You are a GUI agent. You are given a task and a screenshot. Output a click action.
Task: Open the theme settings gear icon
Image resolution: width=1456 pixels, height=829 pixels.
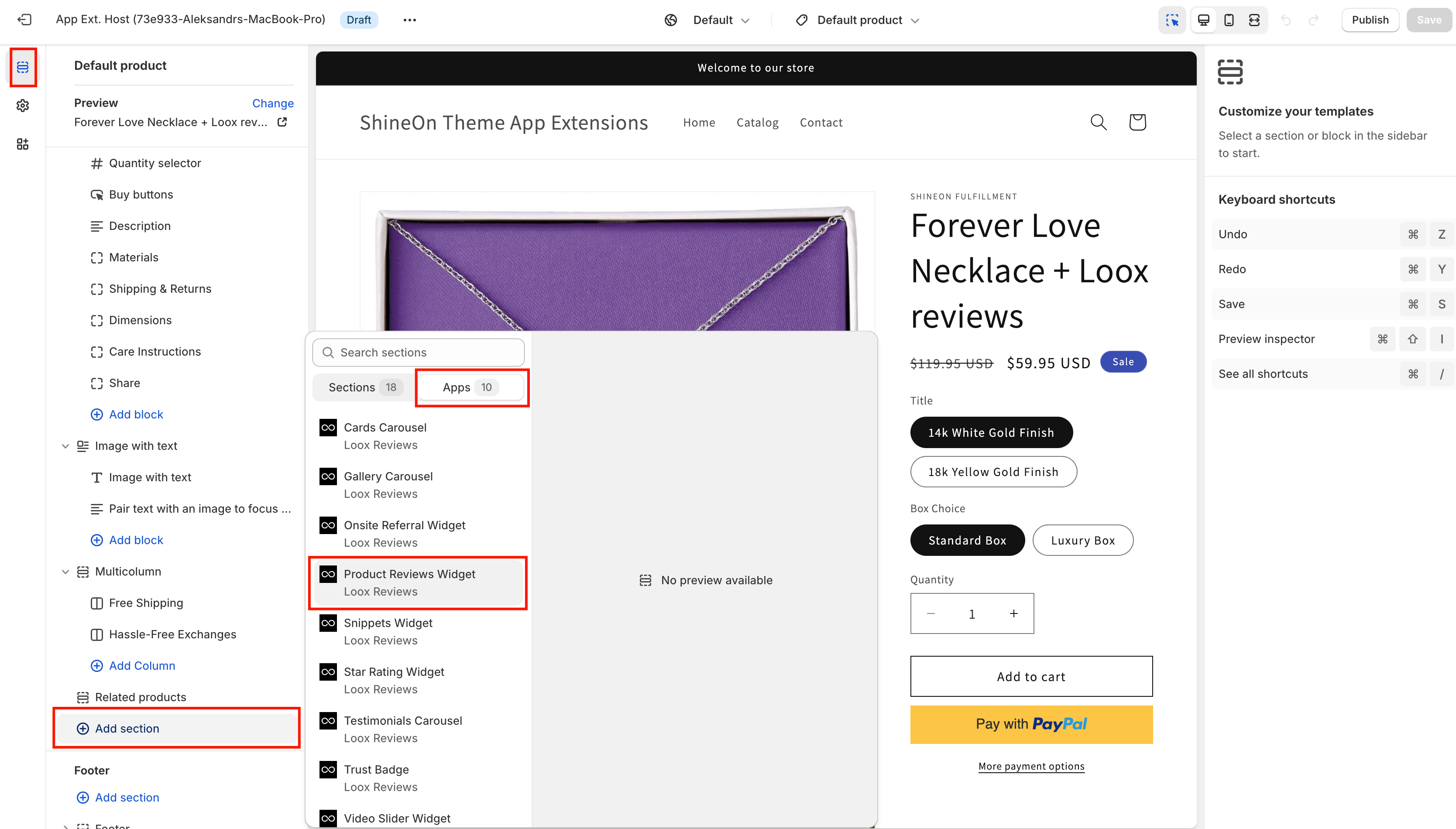point(23,105)
